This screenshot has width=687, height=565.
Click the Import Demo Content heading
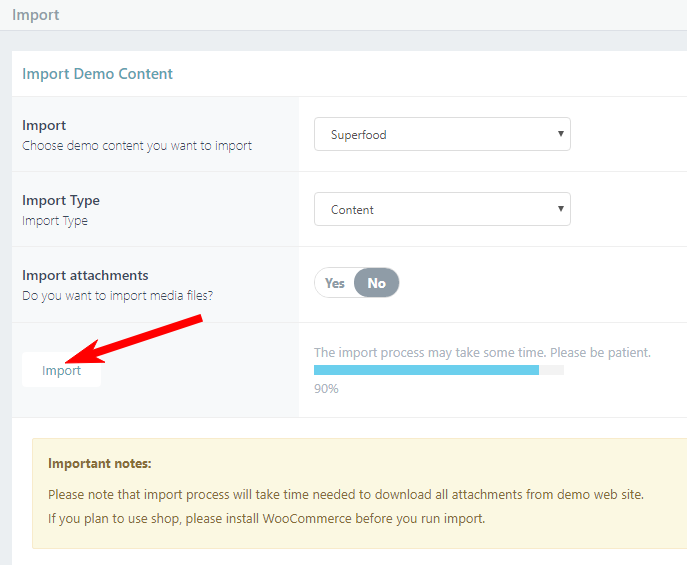click(97, 74)
